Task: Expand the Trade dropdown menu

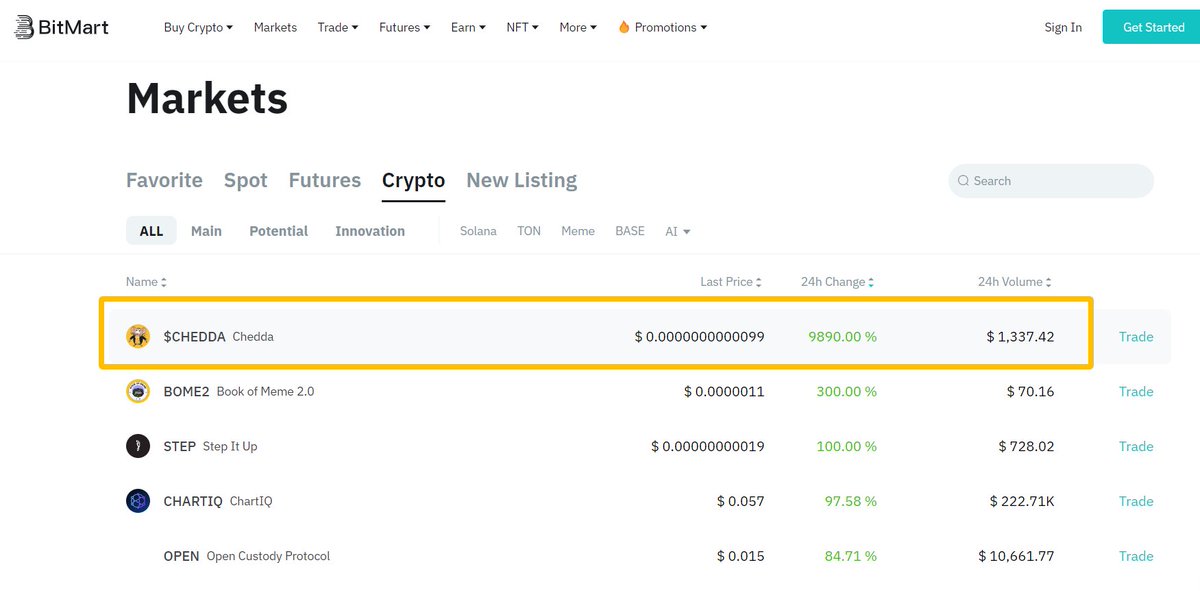Action: (338, 27)
